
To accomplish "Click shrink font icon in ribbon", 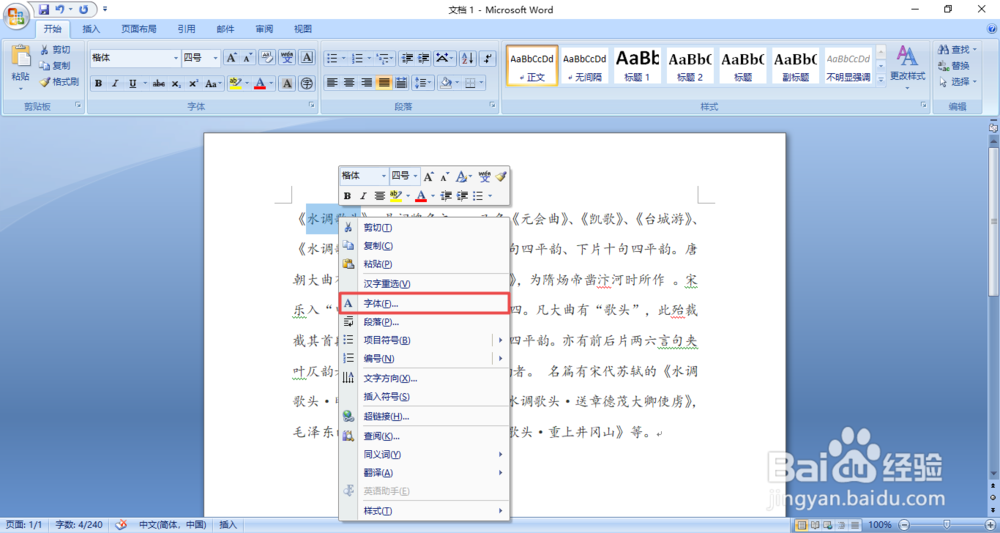I will [248, 58].
